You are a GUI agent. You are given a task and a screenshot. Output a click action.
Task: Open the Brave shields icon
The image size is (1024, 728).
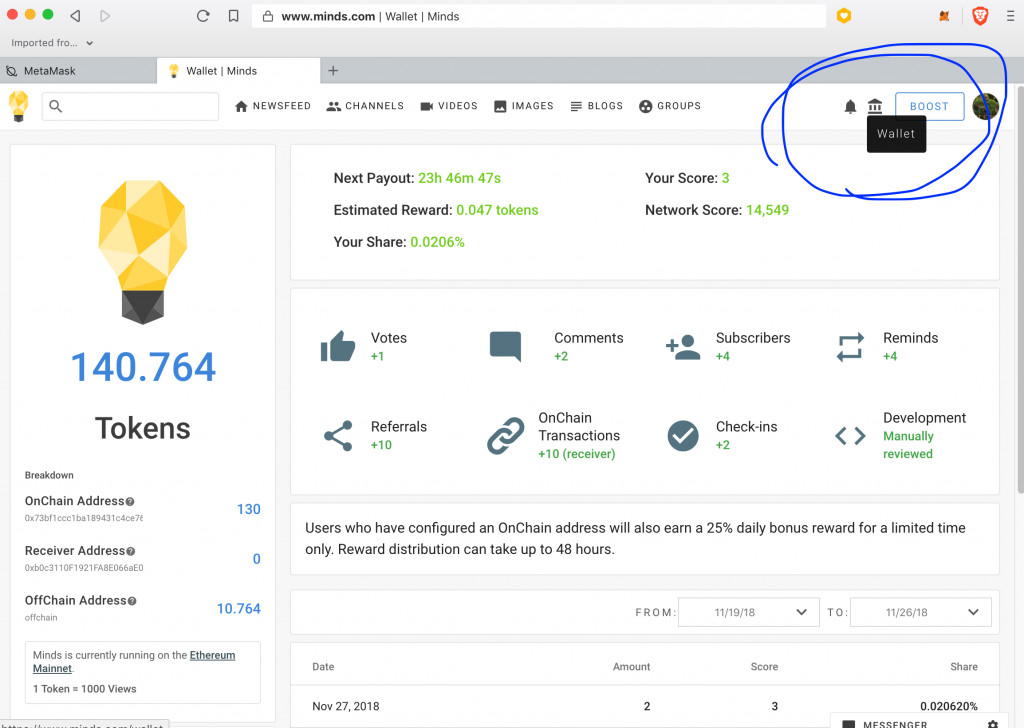980,16
